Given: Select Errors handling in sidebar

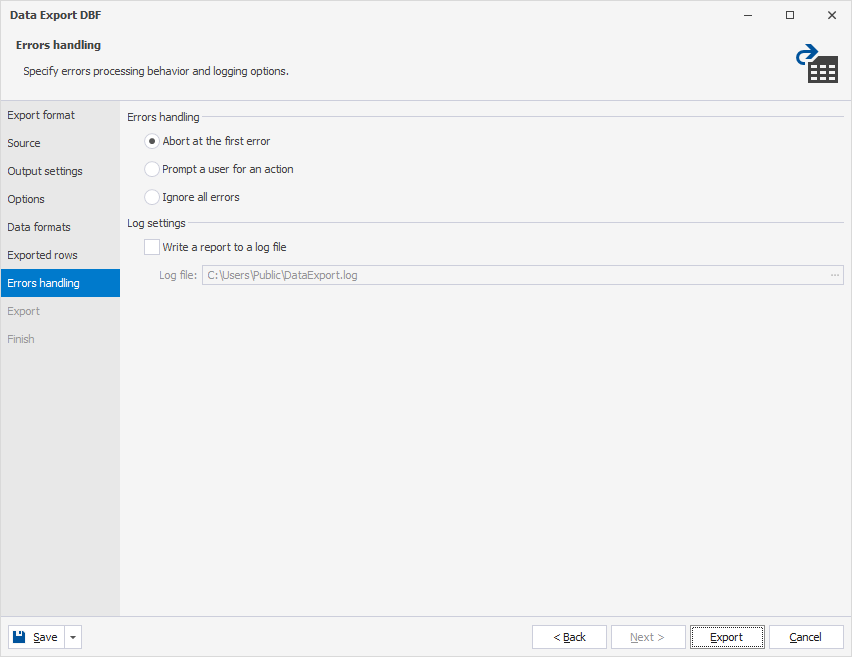Looking at the screenshot, I should [60, 283].
